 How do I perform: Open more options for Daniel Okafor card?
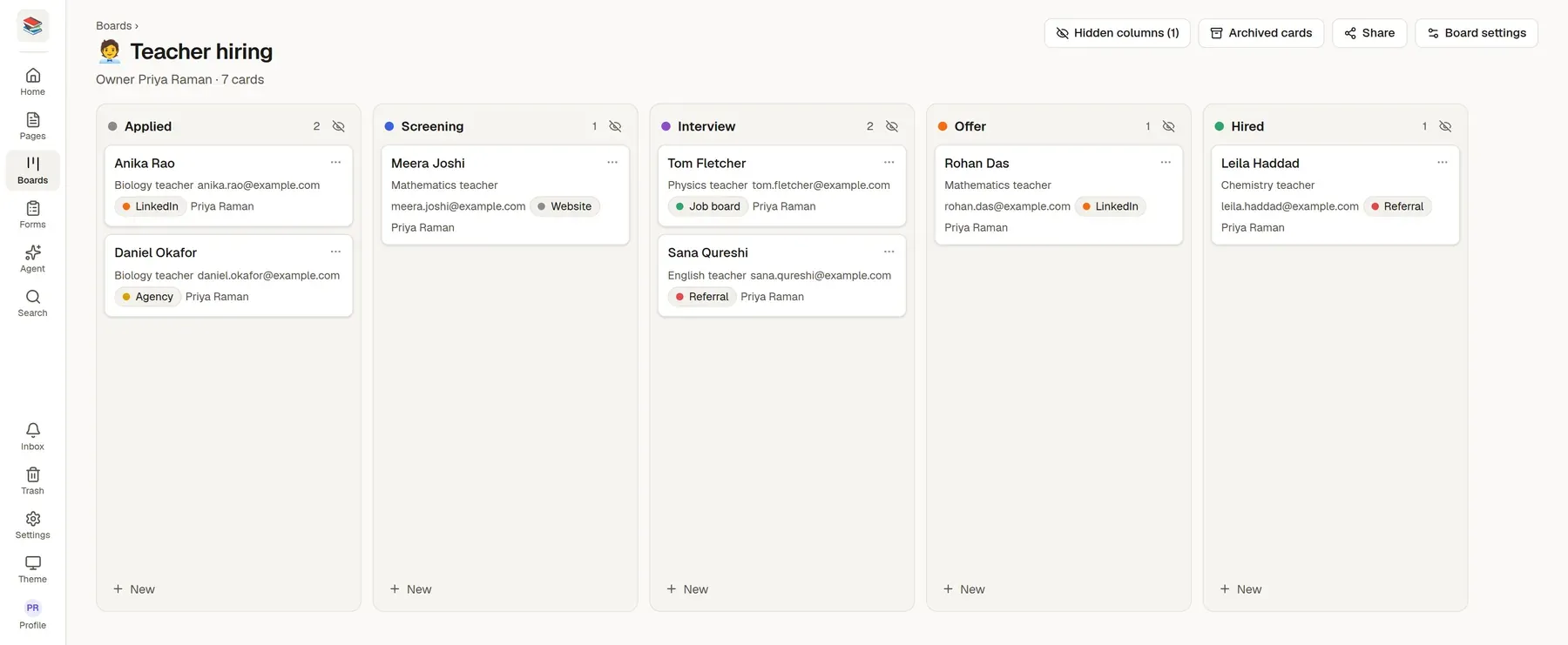335,252
